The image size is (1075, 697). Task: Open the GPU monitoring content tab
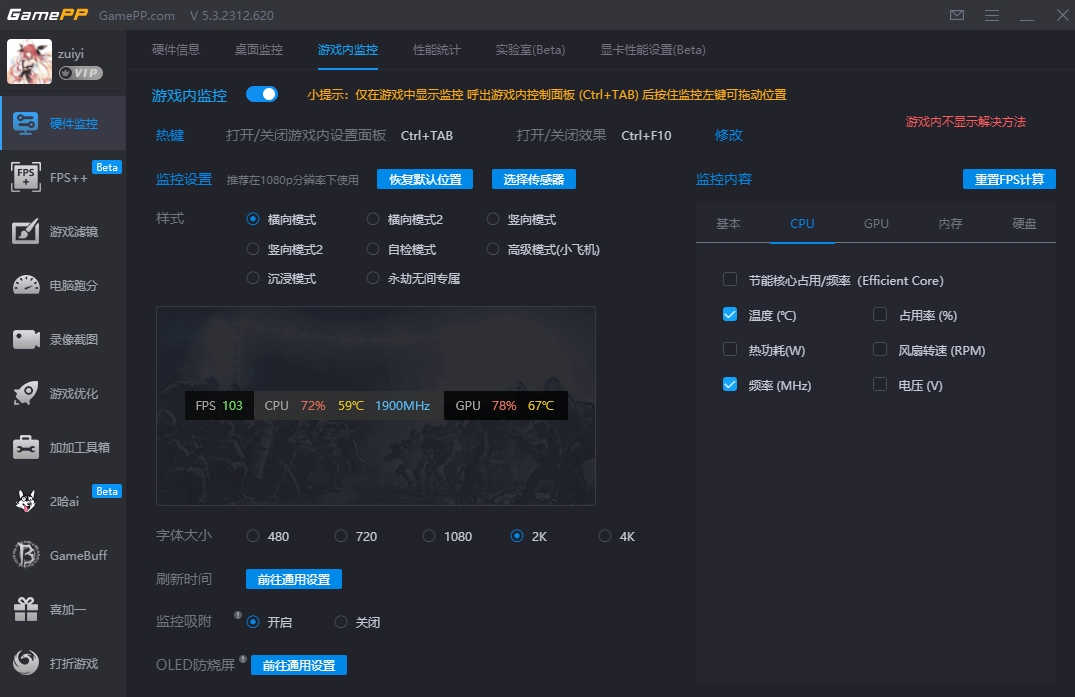[x=876, y=223]
